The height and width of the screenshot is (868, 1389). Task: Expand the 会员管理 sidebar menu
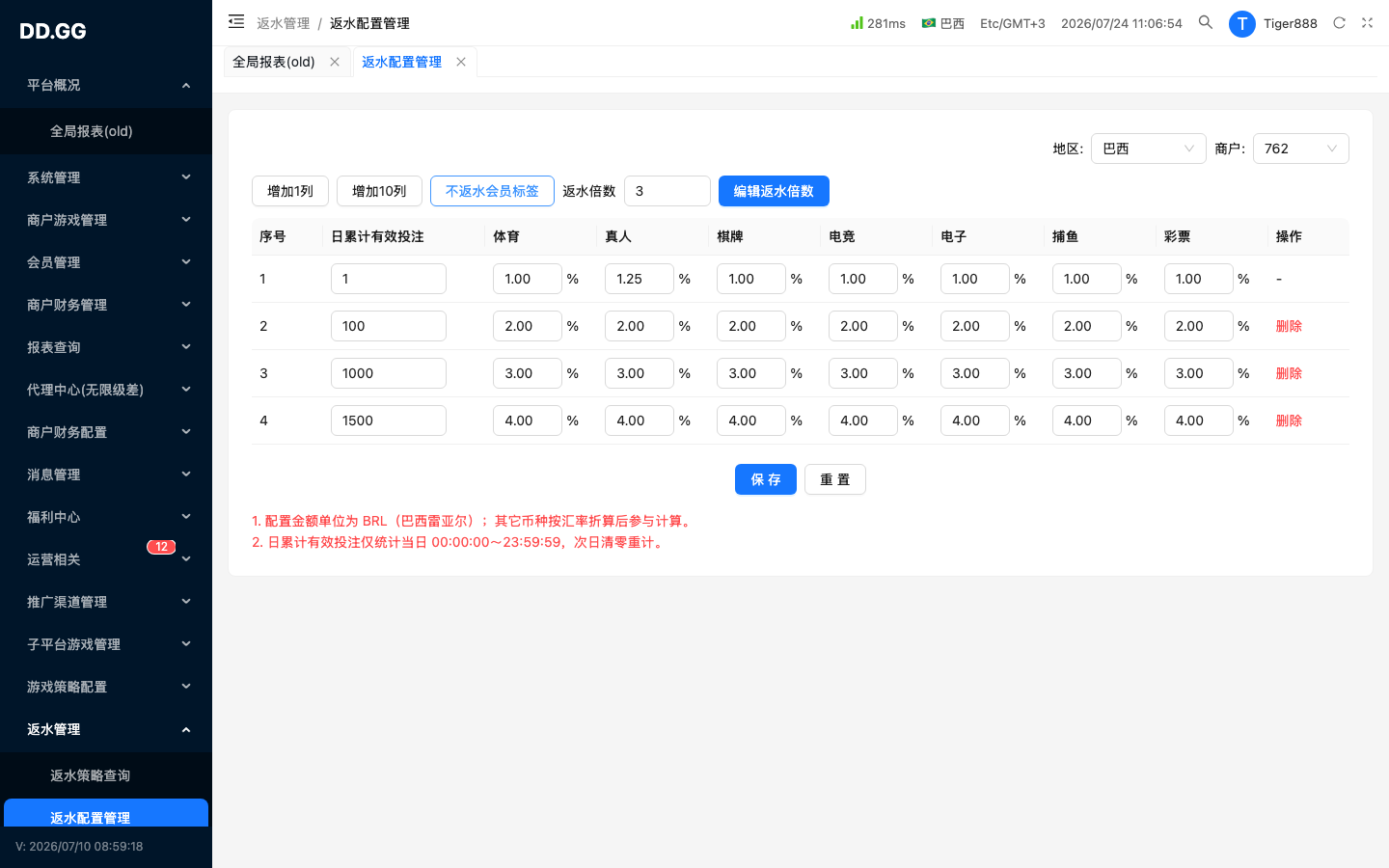coord(106,262)
